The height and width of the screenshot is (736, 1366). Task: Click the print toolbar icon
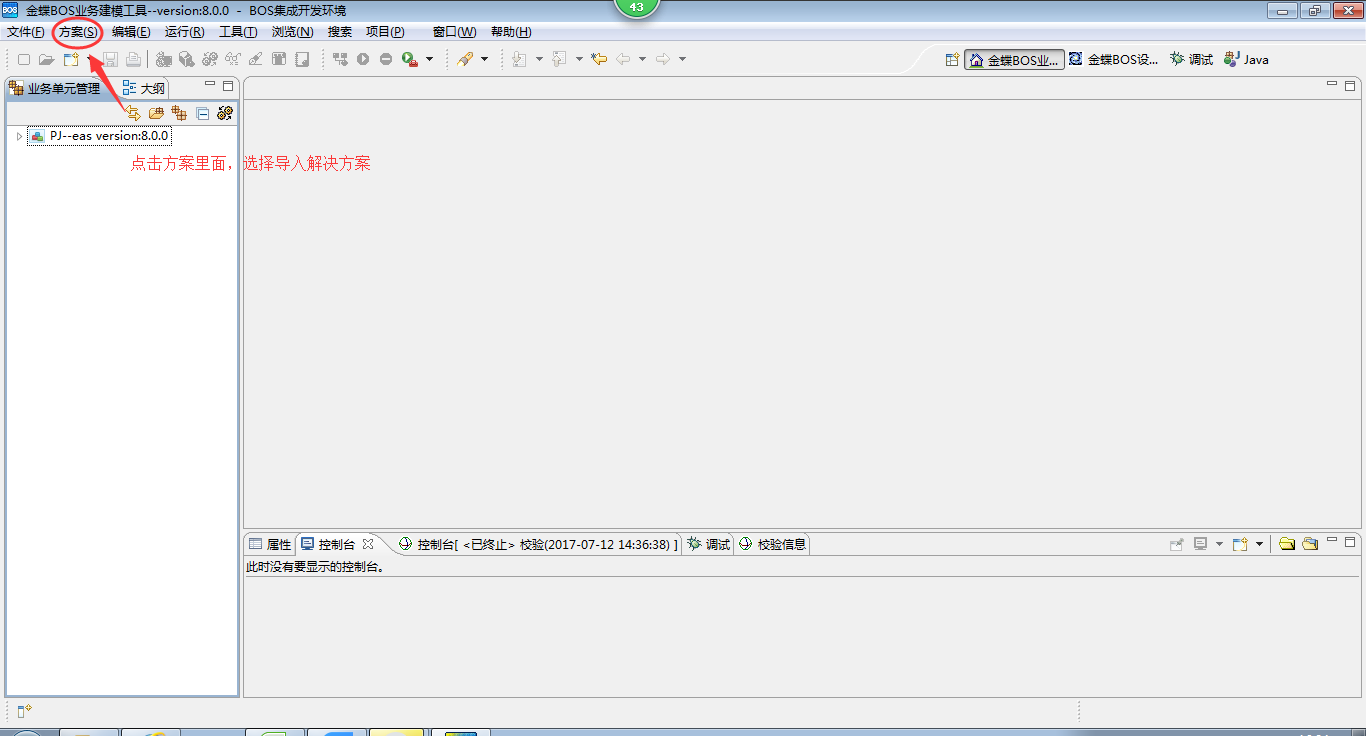pyautogui.click(x=133, y=59)
